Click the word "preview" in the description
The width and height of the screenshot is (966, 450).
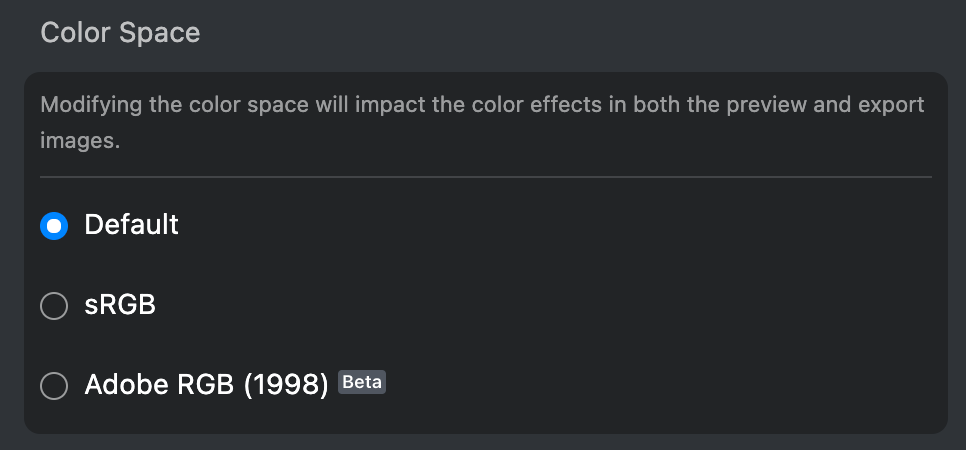(781, 105)
